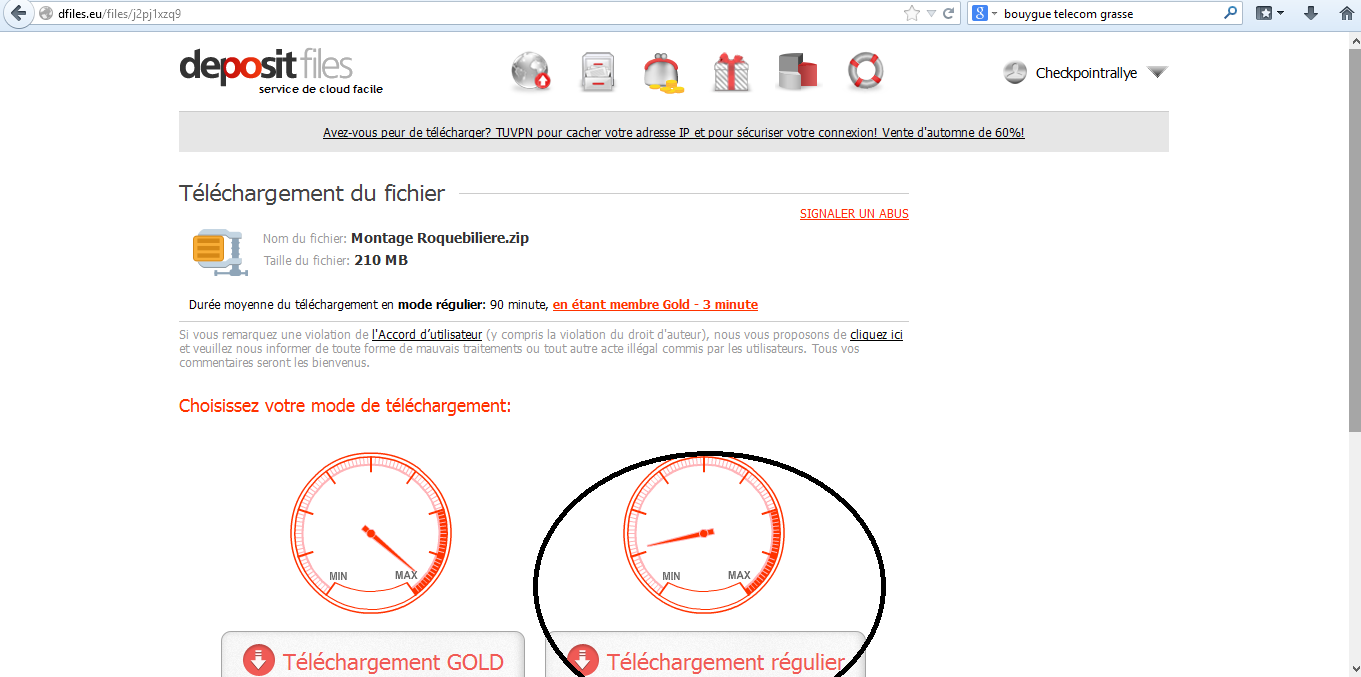The height and width of the screenshot is (677, 1361).
Task: Open the lifebuoy help icon
Action: 865,72
